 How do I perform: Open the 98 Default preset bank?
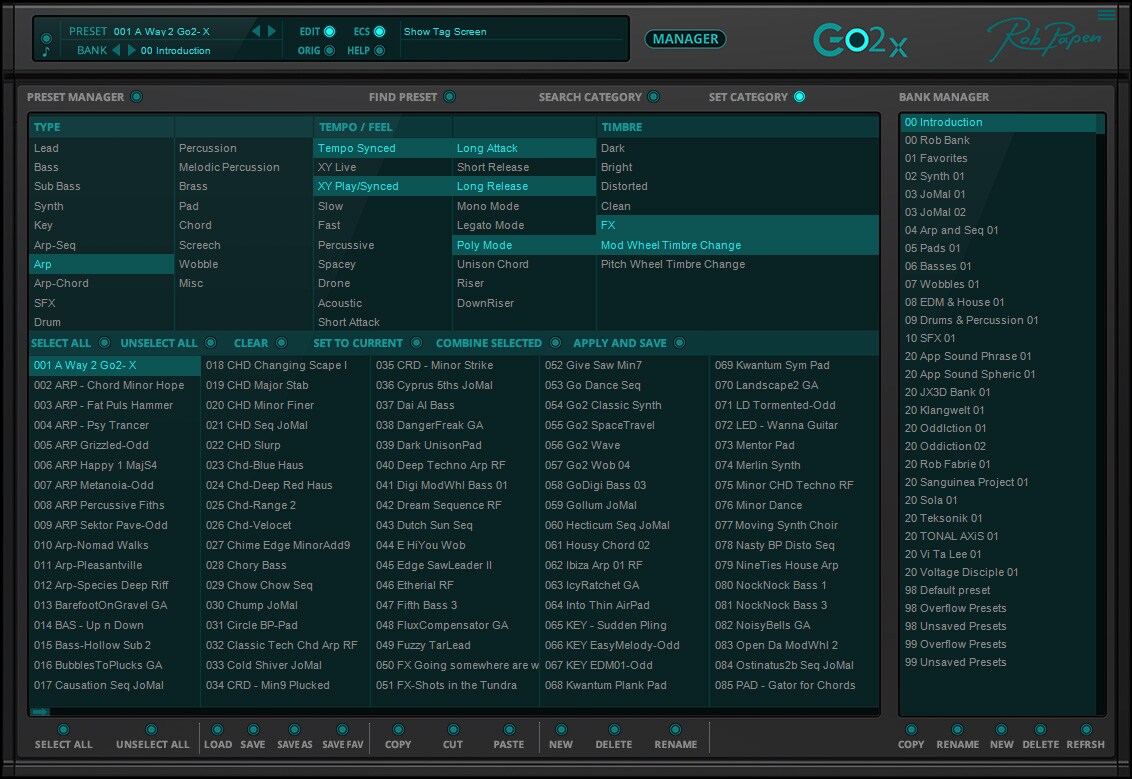tap(998, 590)
